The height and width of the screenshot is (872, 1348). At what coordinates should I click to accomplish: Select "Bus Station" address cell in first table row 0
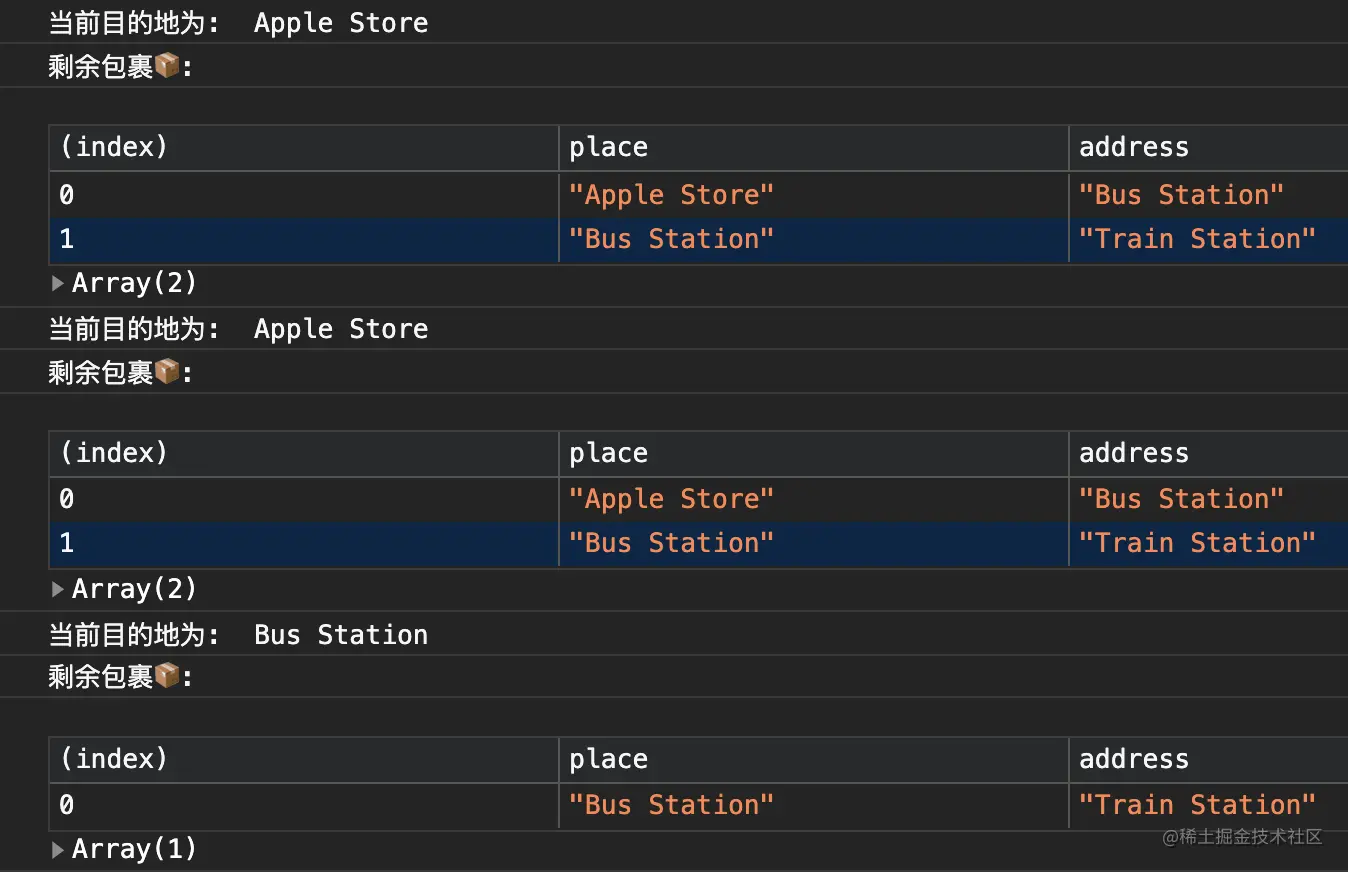click(x=1208, y=195)
